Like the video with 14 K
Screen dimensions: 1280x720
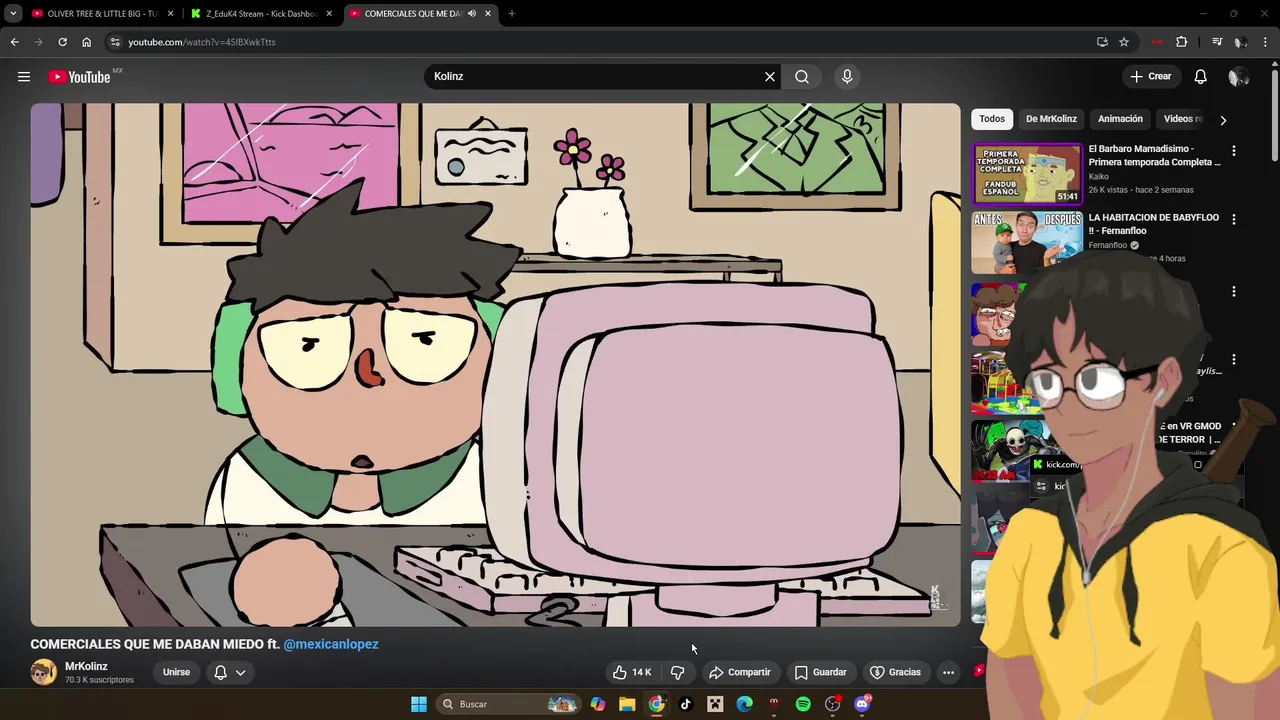coord(632,672)
